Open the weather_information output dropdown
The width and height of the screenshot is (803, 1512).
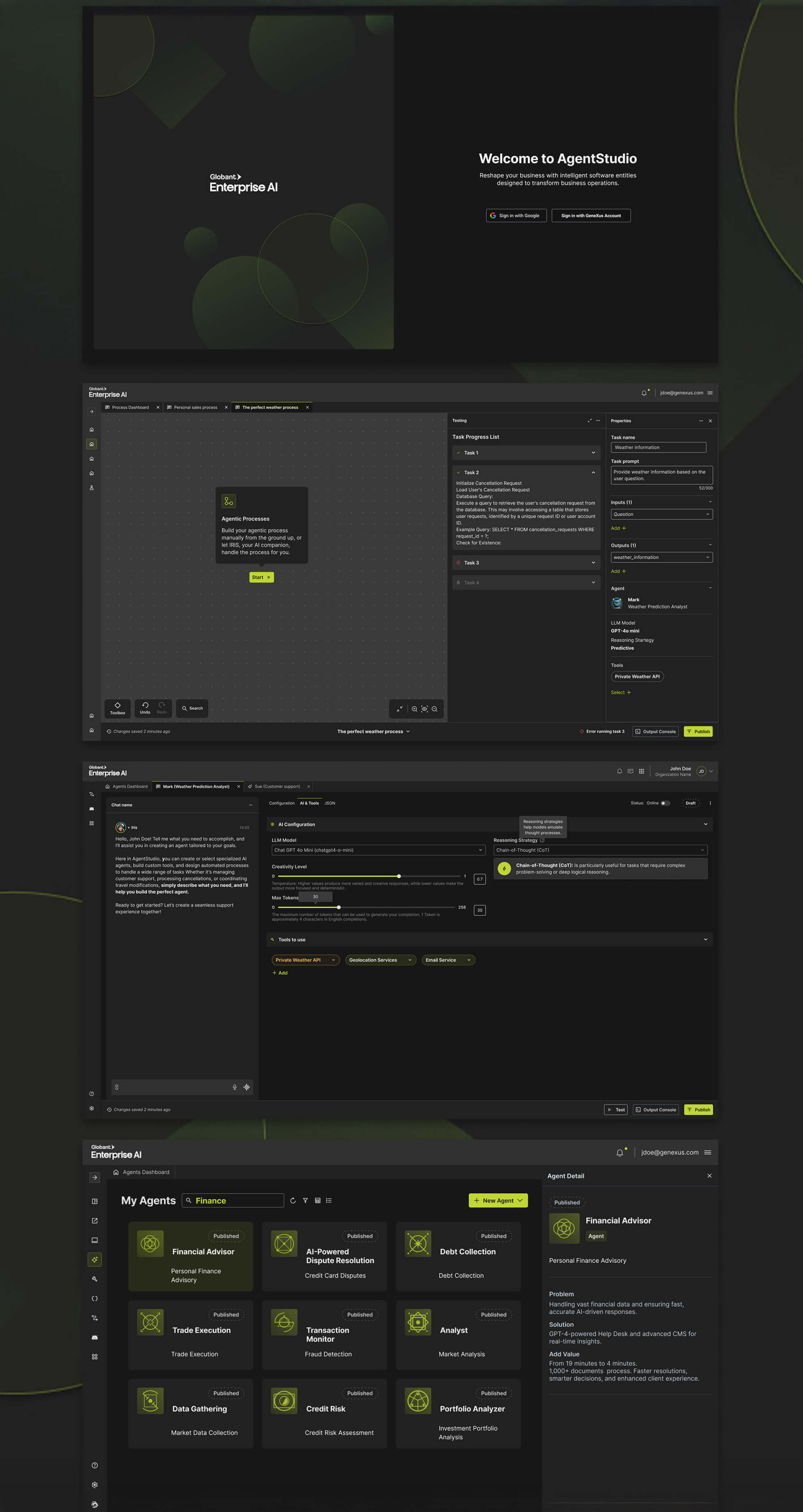pos(662,557)
